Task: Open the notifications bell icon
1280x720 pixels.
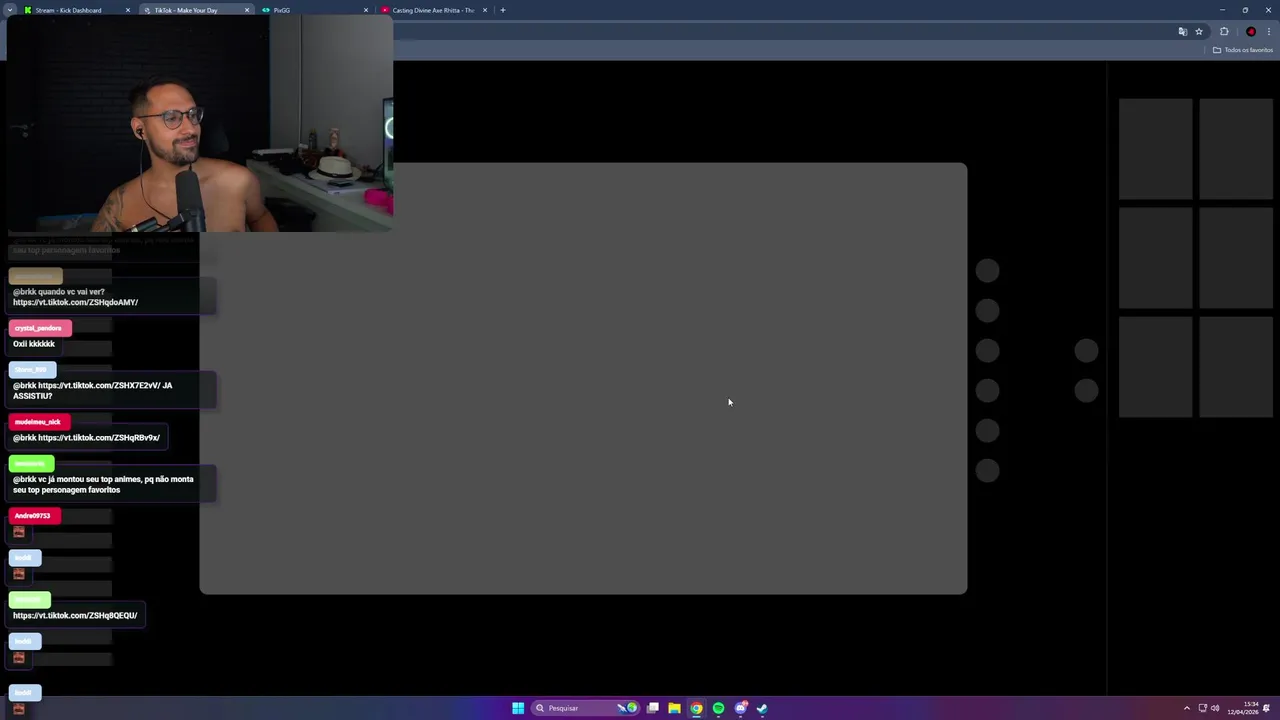Action: [1267, 708]
